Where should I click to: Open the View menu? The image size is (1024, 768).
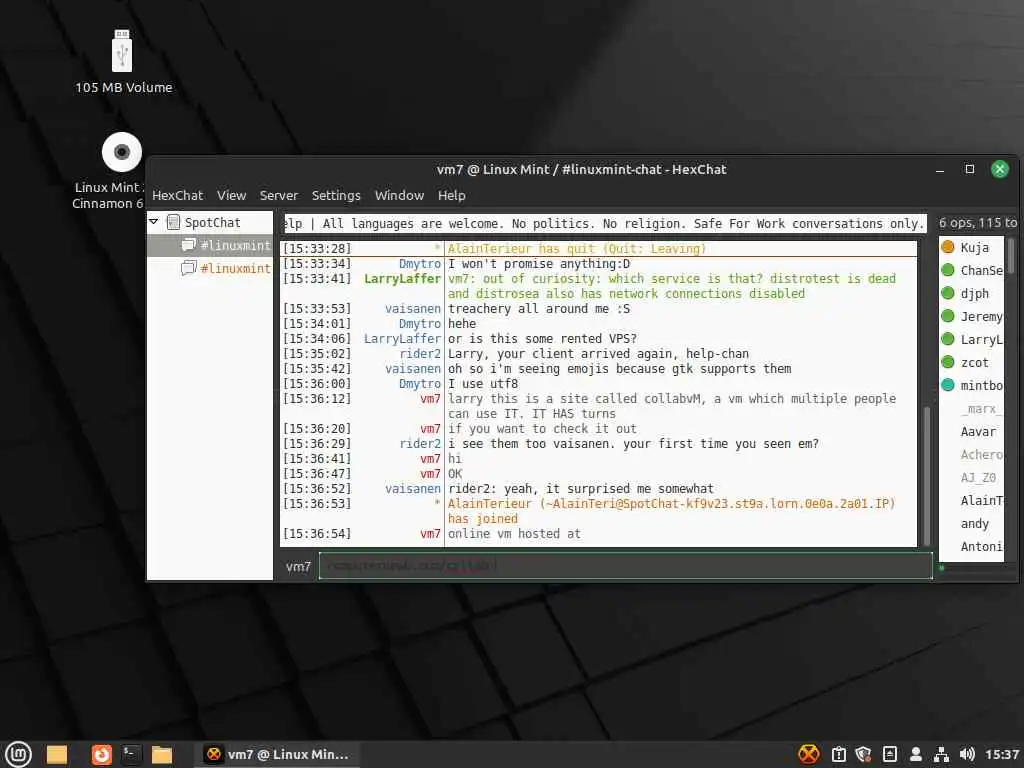[231, 195]
